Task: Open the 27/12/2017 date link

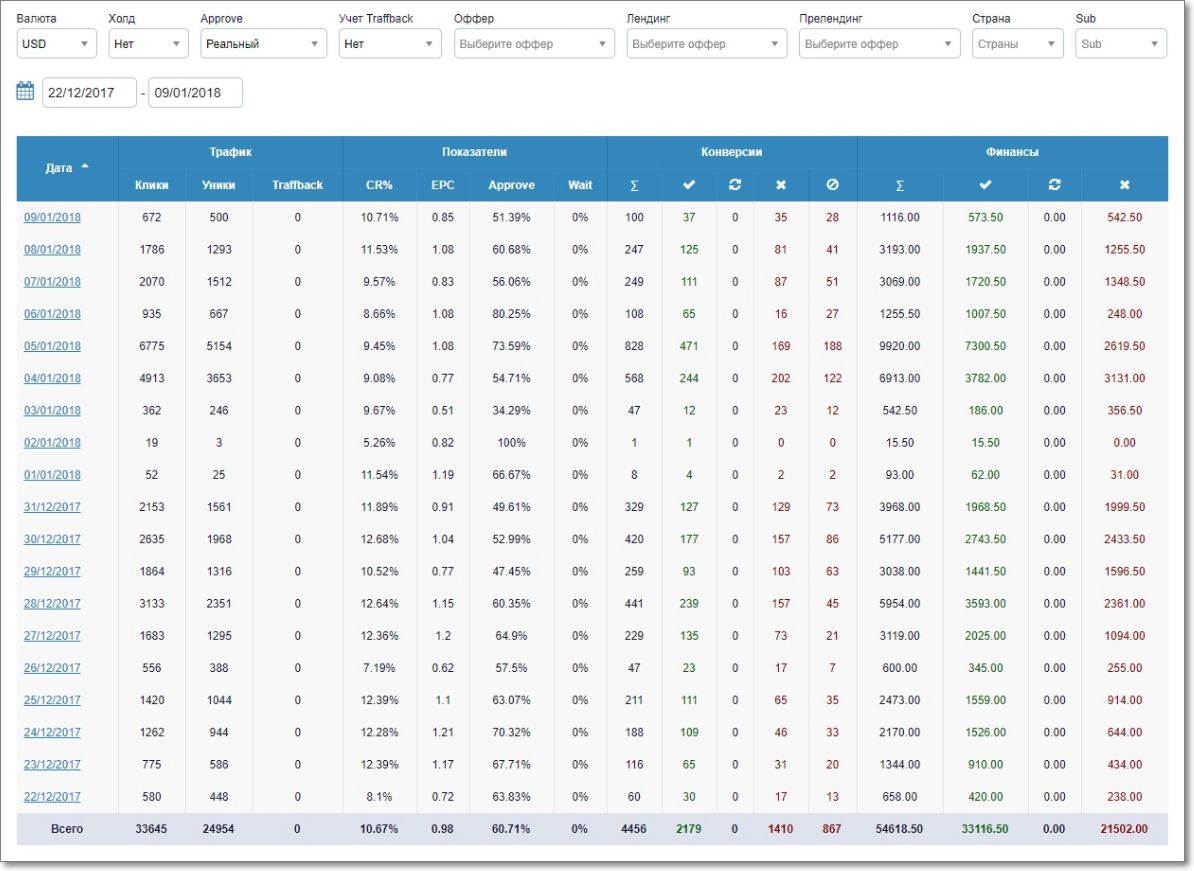Action: (x=53, y=636)
